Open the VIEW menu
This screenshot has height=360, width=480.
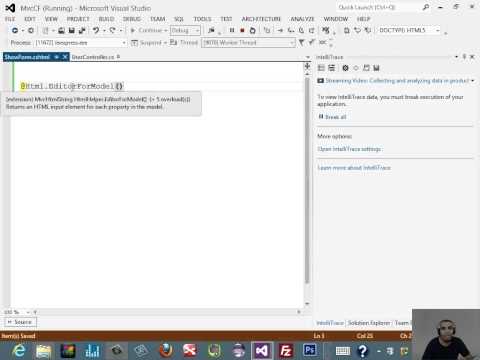point(51,19)
